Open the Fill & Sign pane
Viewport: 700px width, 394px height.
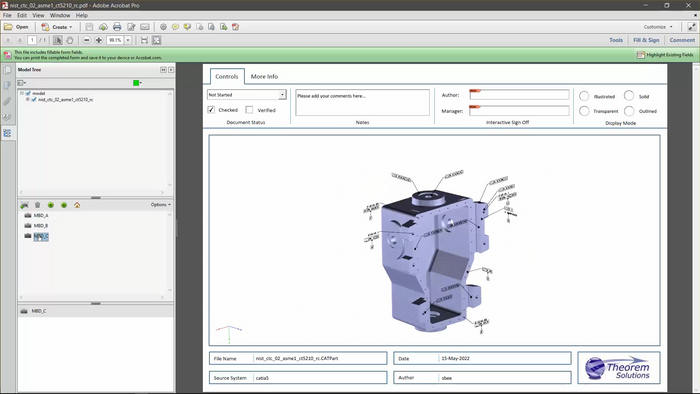click(x=646, y=40)
